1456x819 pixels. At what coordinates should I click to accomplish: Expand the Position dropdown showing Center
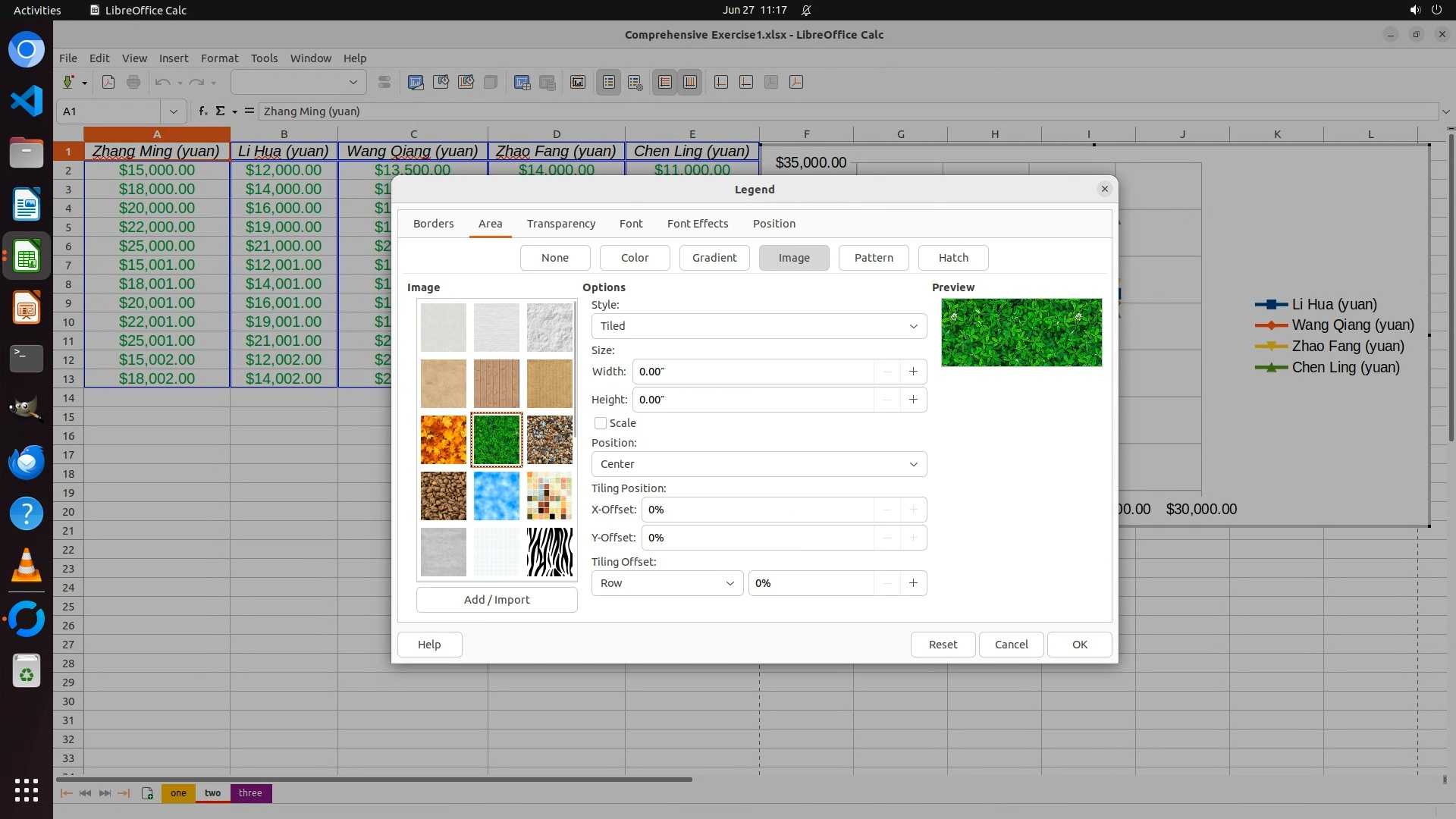click(x=758, y=464)
